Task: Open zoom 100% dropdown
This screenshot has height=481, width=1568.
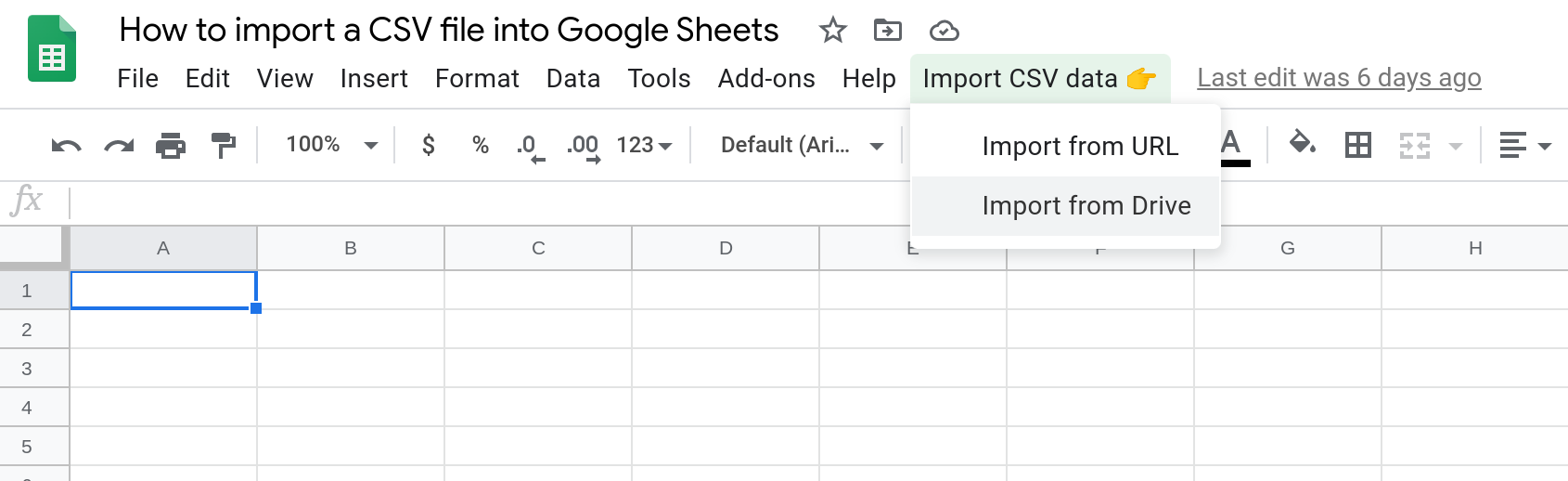Action: pyautogui.click(x=331, y=145)
